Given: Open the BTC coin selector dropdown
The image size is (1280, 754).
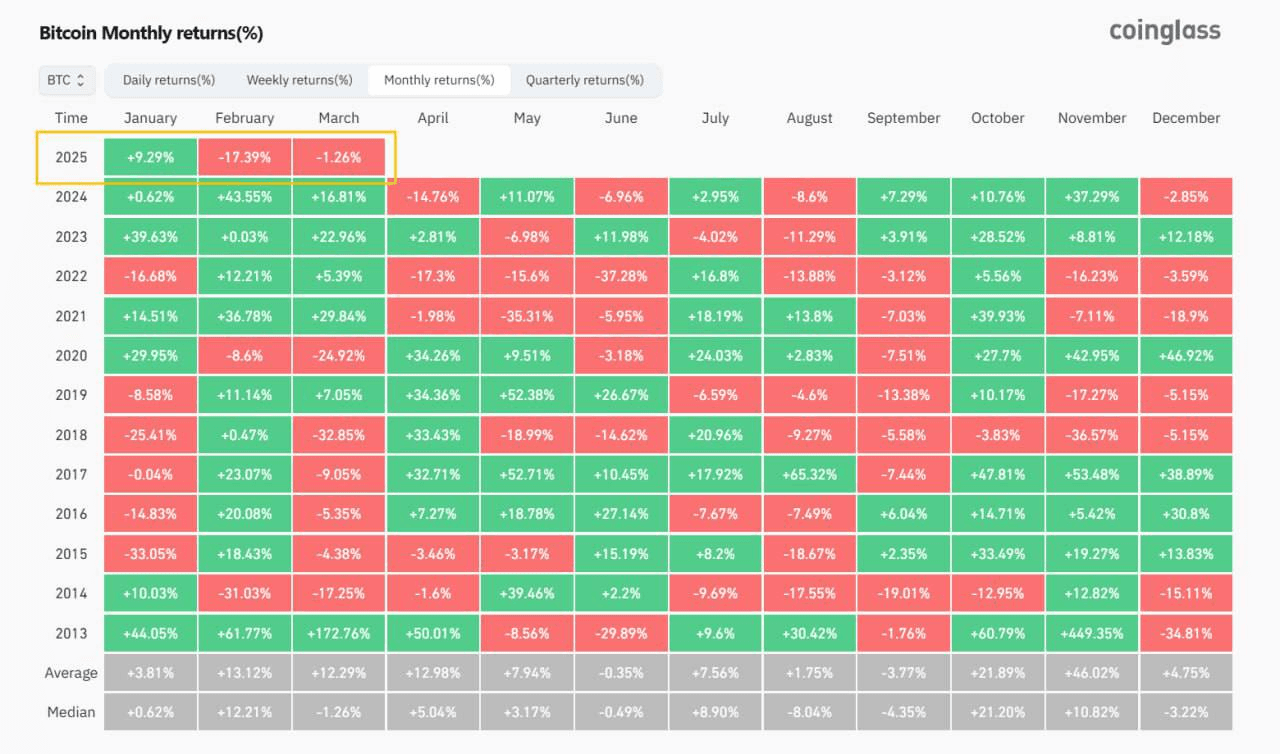Looking at the screenshot, I should (68, 80).
